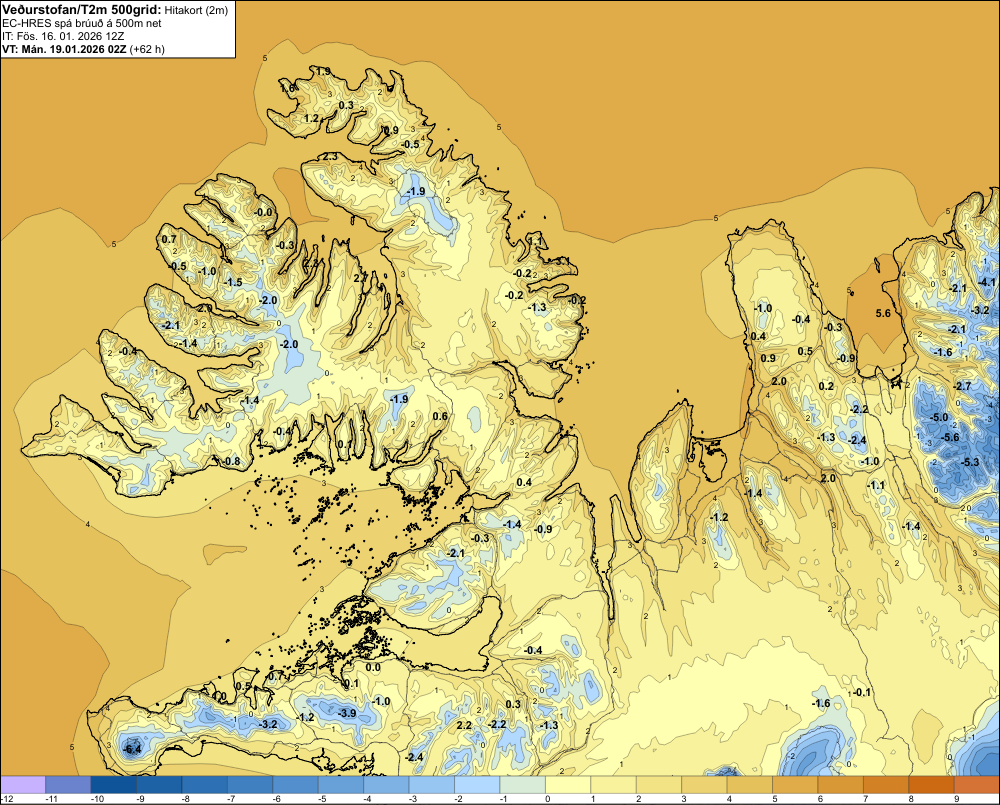Click the '5.6' temperature value over the fjord
This screenshot has height=805, width=1000.
[x=883, y=313]
